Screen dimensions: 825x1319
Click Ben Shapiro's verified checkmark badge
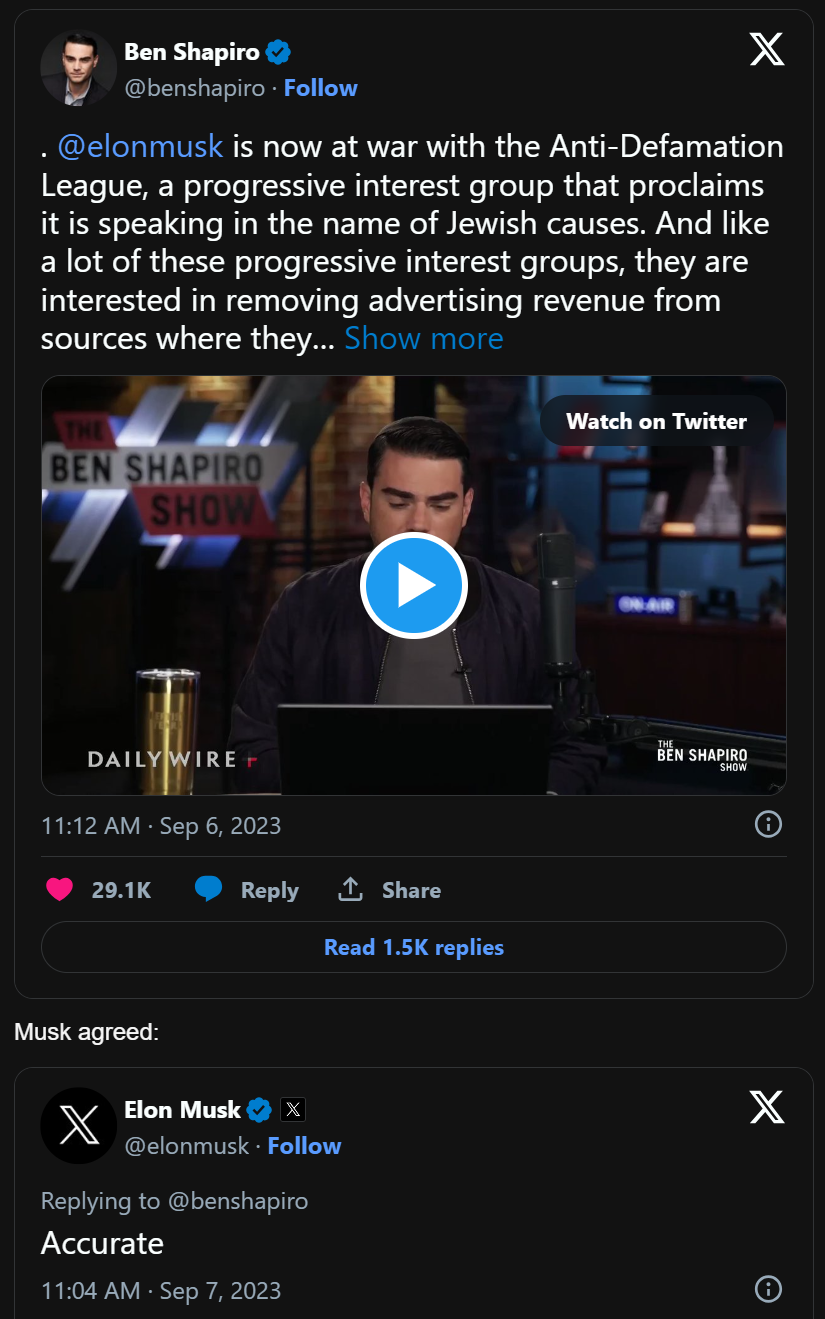coord(278,52)
